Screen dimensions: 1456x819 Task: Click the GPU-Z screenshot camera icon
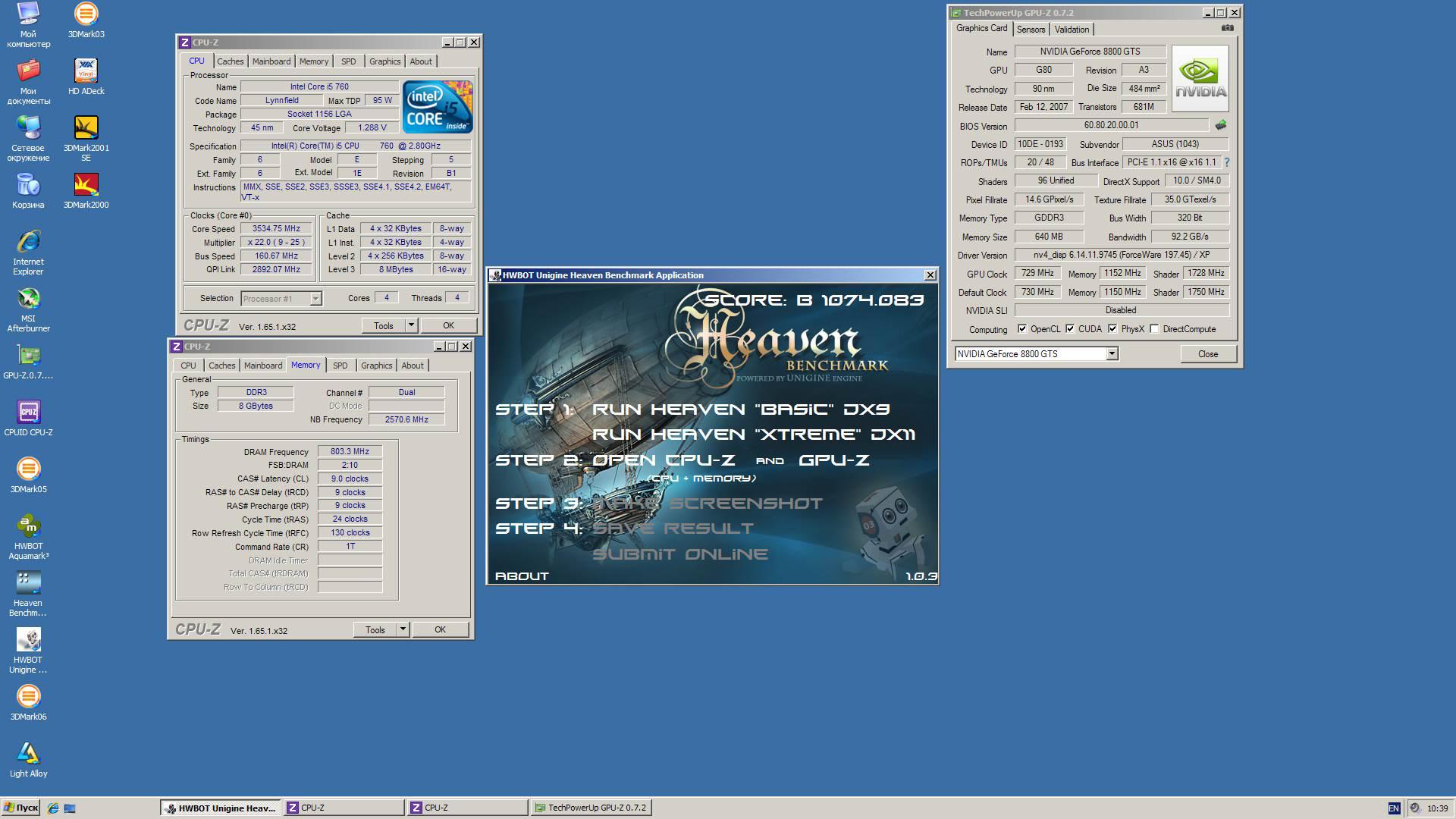point(1227,28)
